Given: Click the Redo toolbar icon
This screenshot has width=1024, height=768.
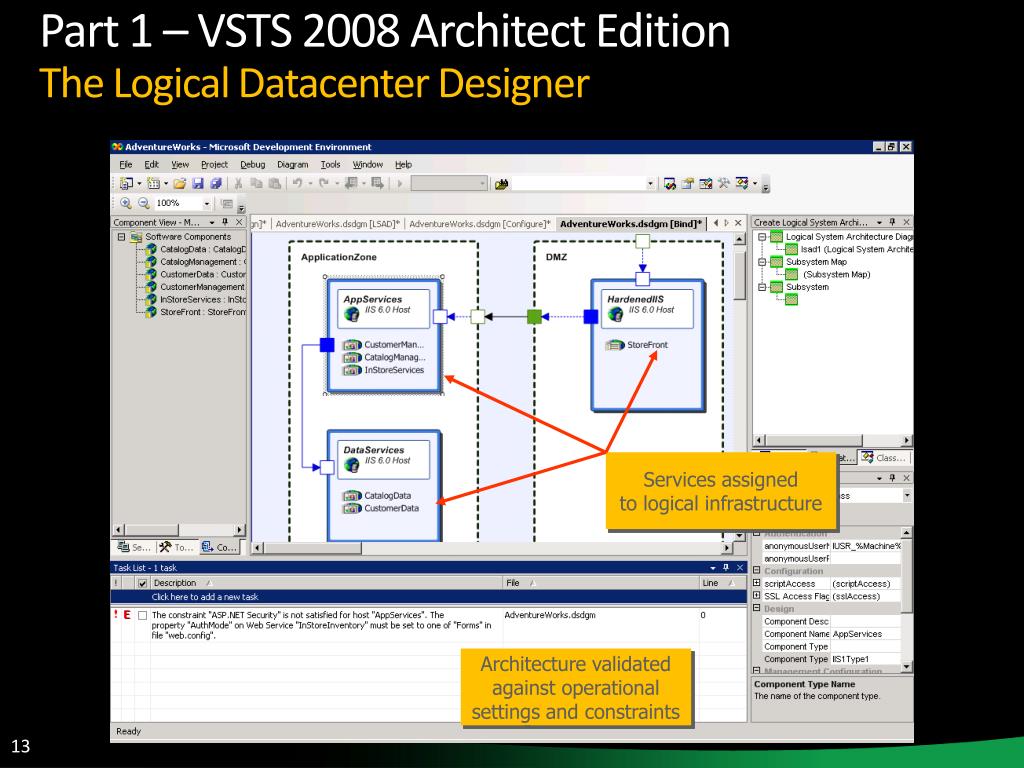Looking at the screenshot, I should point(324,184).
